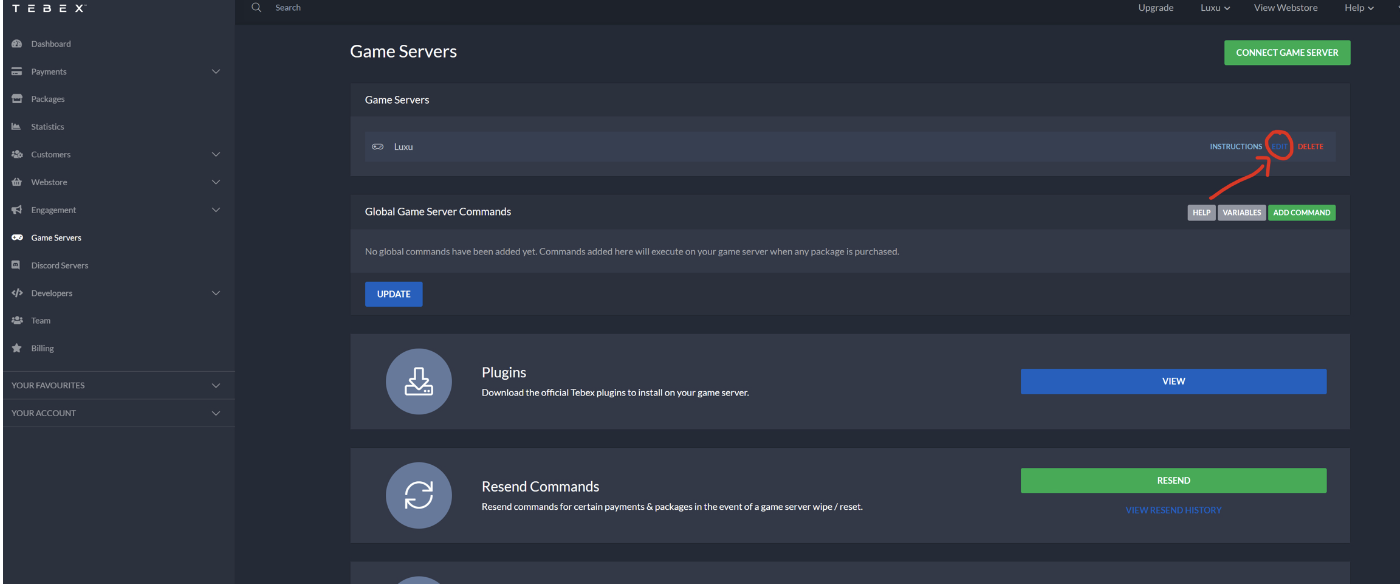This screenshot has height=584, width=1400.
Task: Open Instructions for the Luxu server
Action: (x=1236, y=147)
